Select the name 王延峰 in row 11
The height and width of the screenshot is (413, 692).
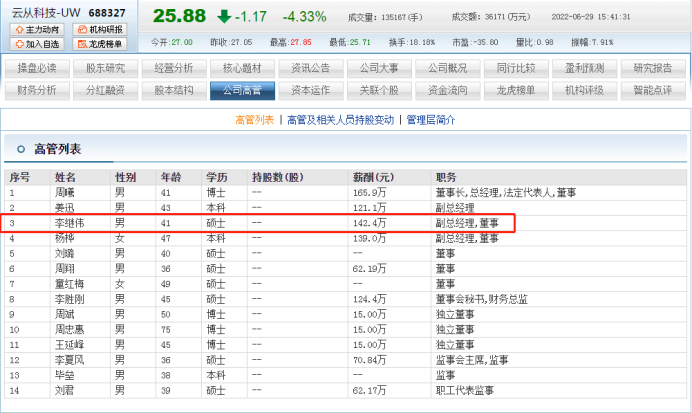click(69, 345)
